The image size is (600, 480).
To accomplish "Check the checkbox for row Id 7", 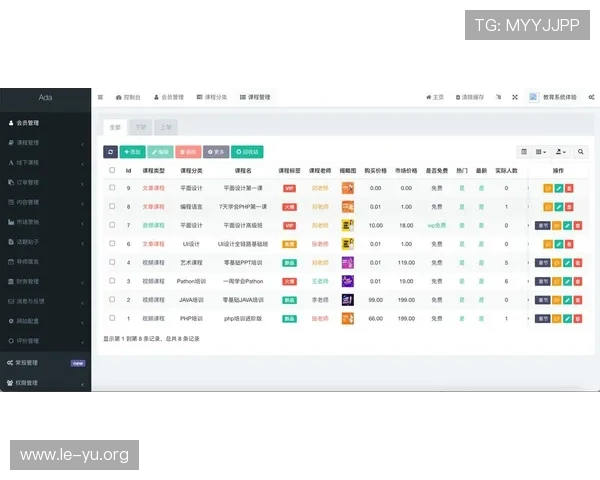I will tap(112, 225).
